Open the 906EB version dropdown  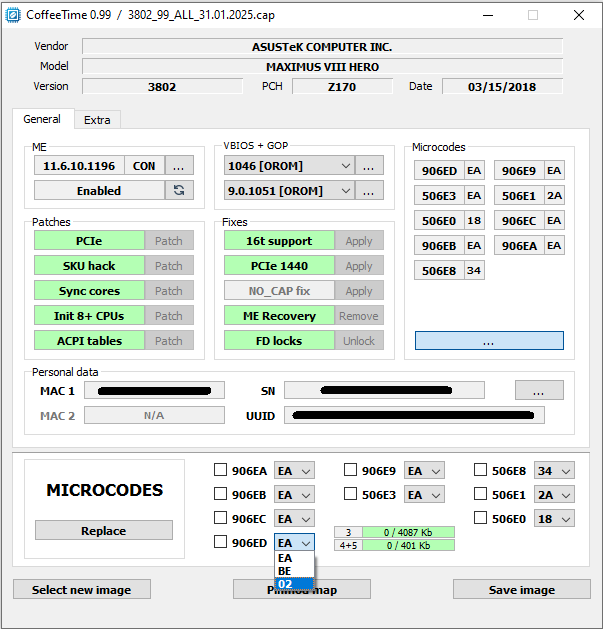294,495
